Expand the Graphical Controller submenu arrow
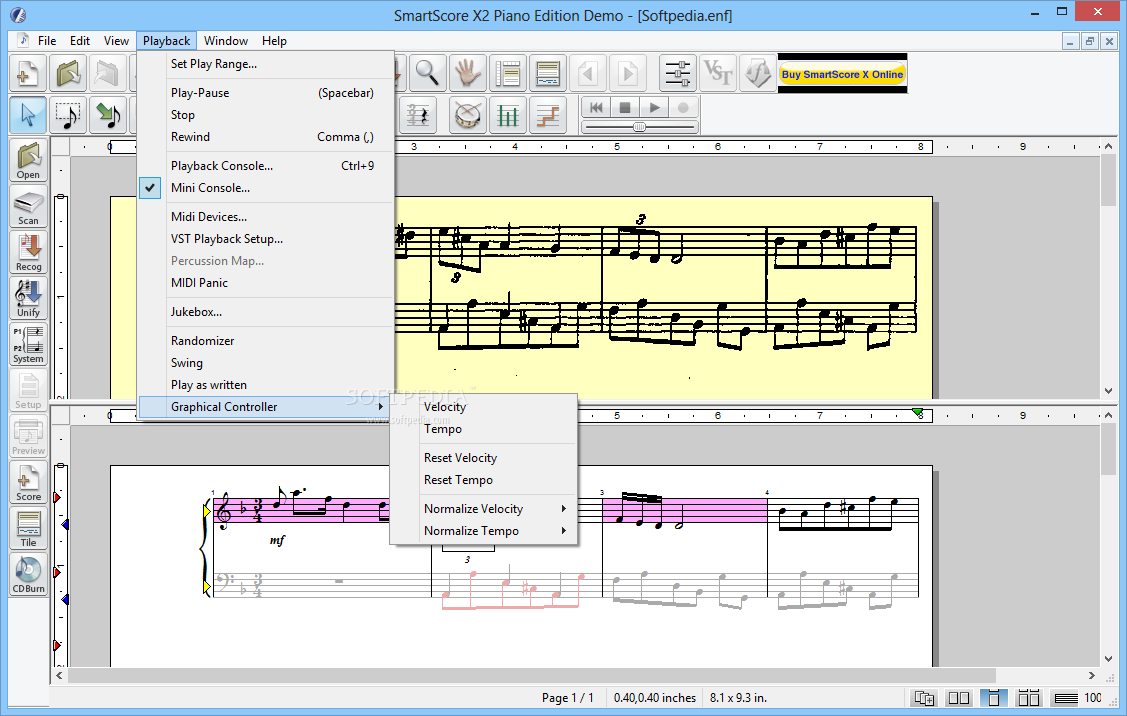This screenshot has width=1127, height=716. pyautogui.click(x=381, y=407)
